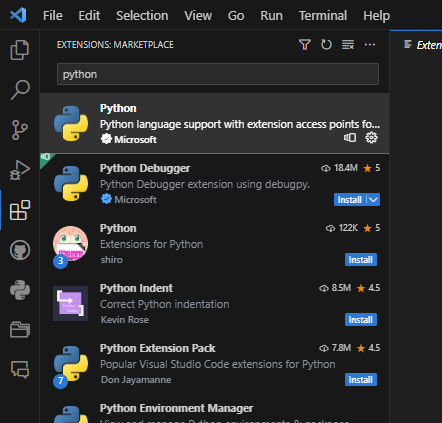Select the Extensions view icon

tap(20, 210)
